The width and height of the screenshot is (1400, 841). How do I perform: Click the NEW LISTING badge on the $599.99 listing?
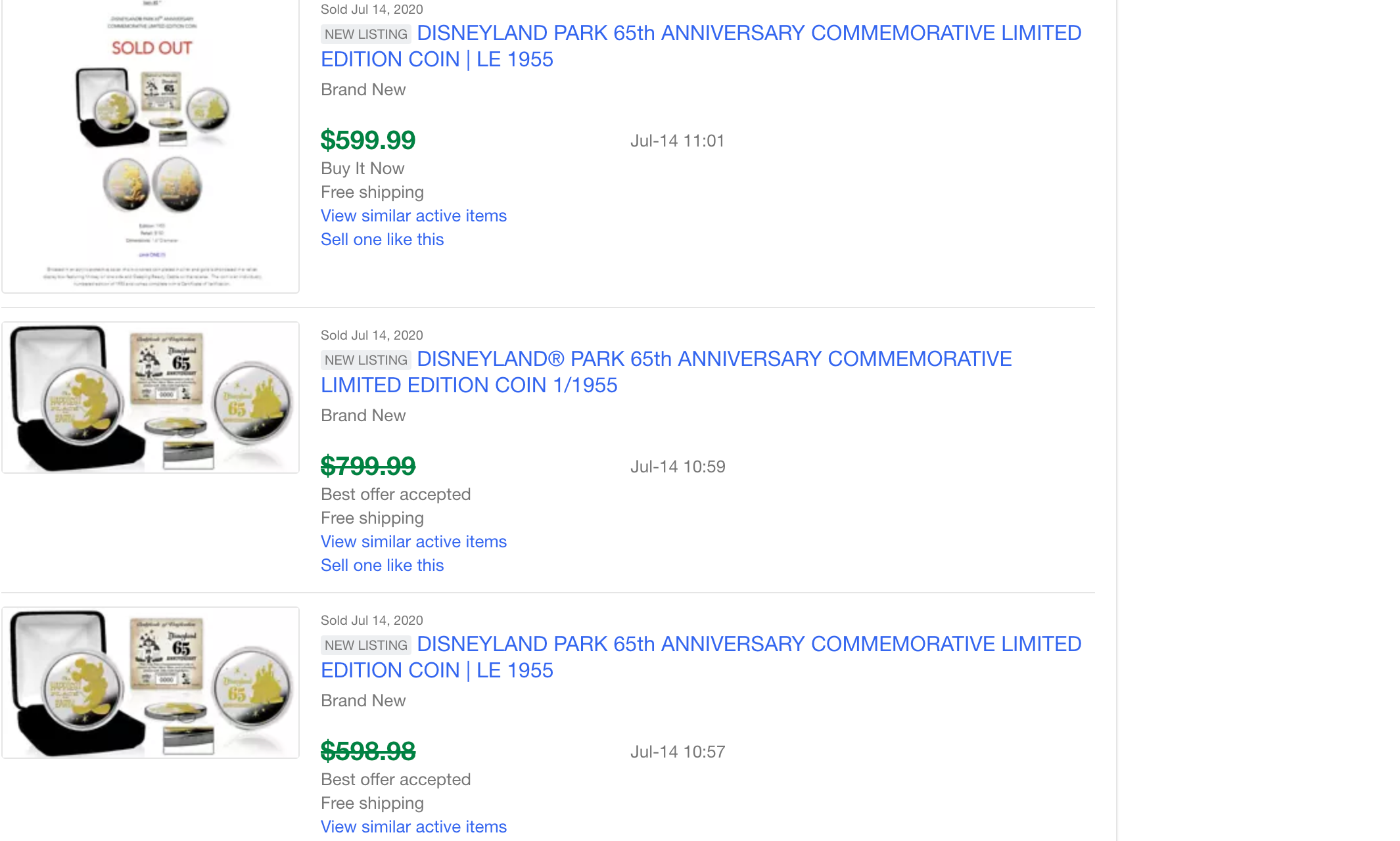pyautogui.click(x=366, y=34)
